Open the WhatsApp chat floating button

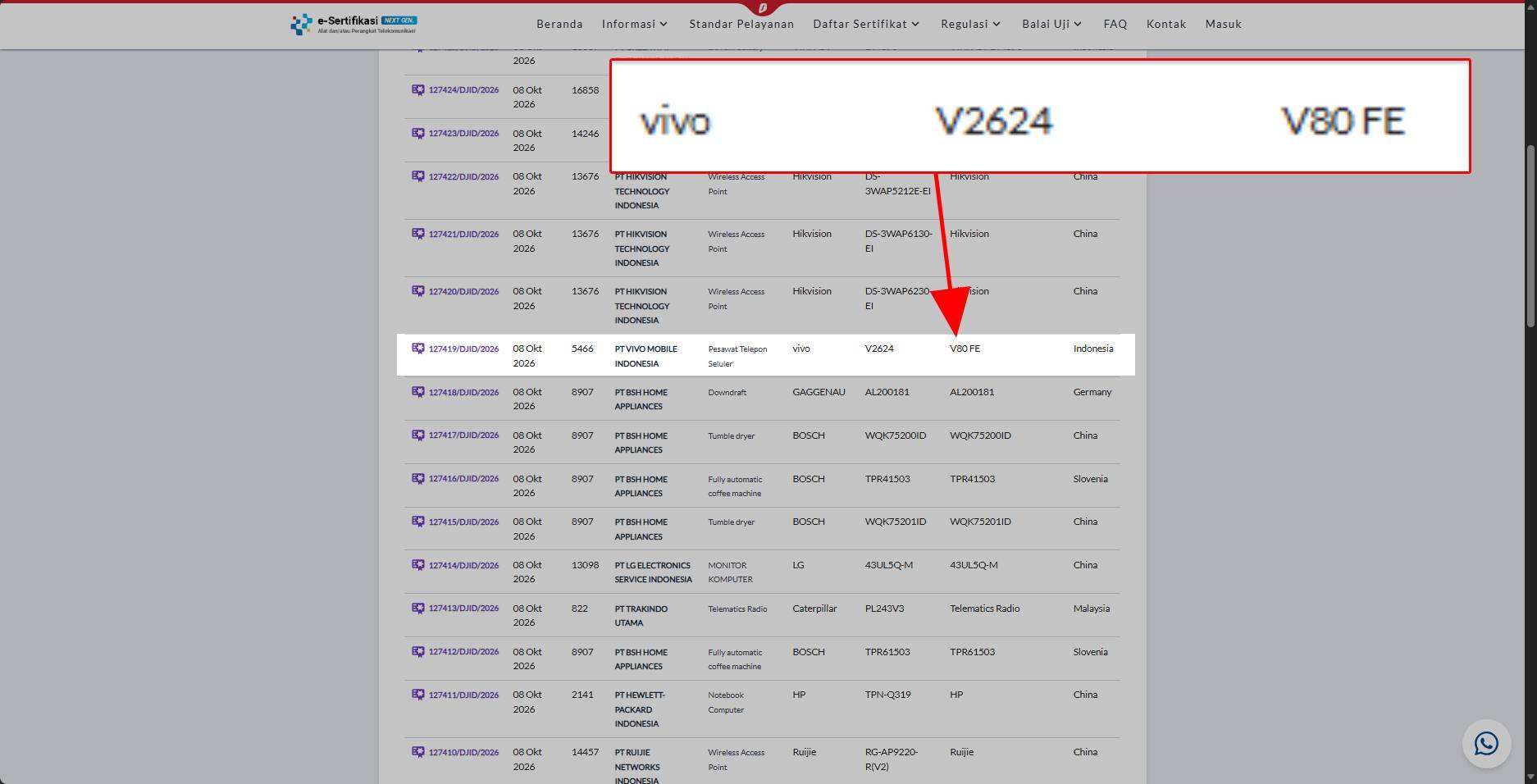click(1486, 744)
